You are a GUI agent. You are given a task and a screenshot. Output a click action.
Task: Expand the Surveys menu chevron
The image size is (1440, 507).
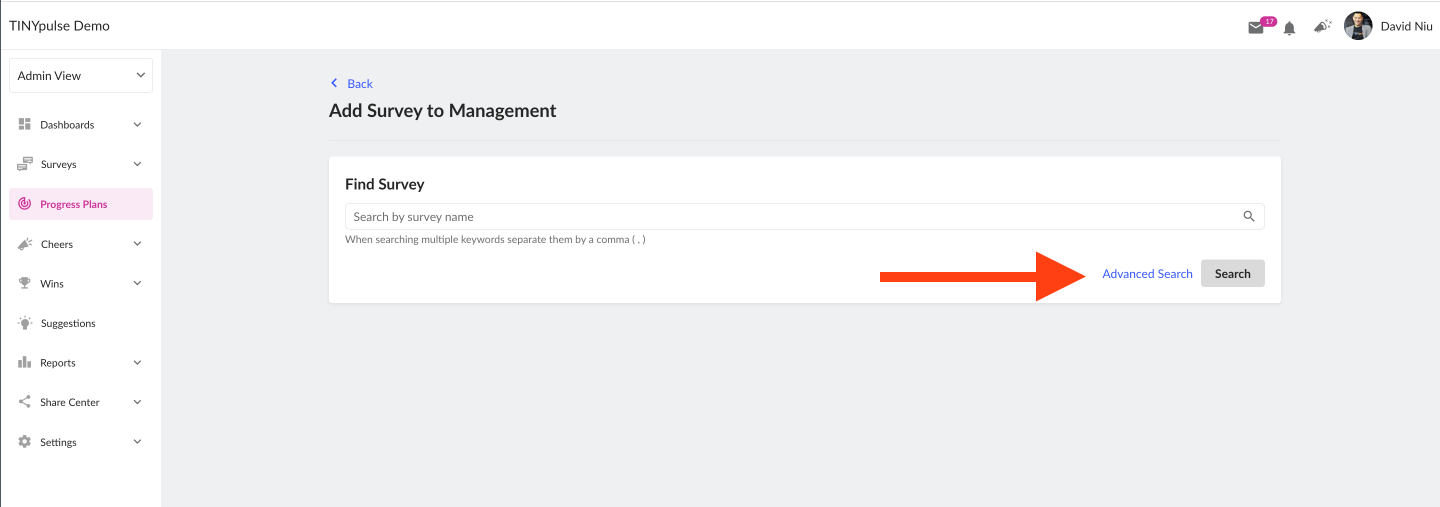point(138,164)
